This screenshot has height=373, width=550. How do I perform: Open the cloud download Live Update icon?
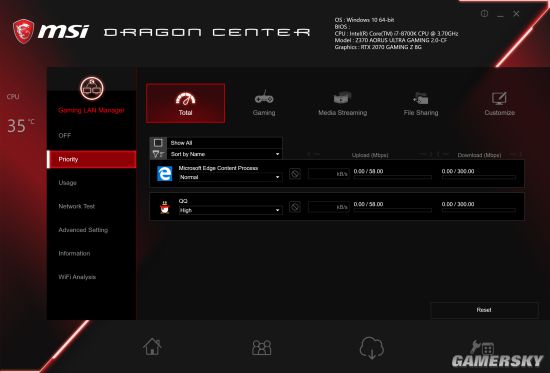pos(372,348)
